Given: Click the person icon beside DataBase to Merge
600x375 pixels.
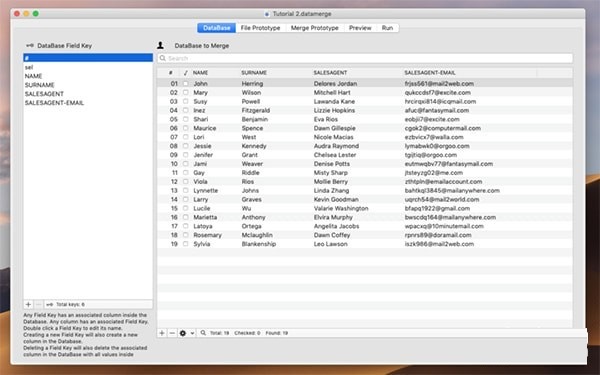Looking at the screenshot, I should [161, 46].
